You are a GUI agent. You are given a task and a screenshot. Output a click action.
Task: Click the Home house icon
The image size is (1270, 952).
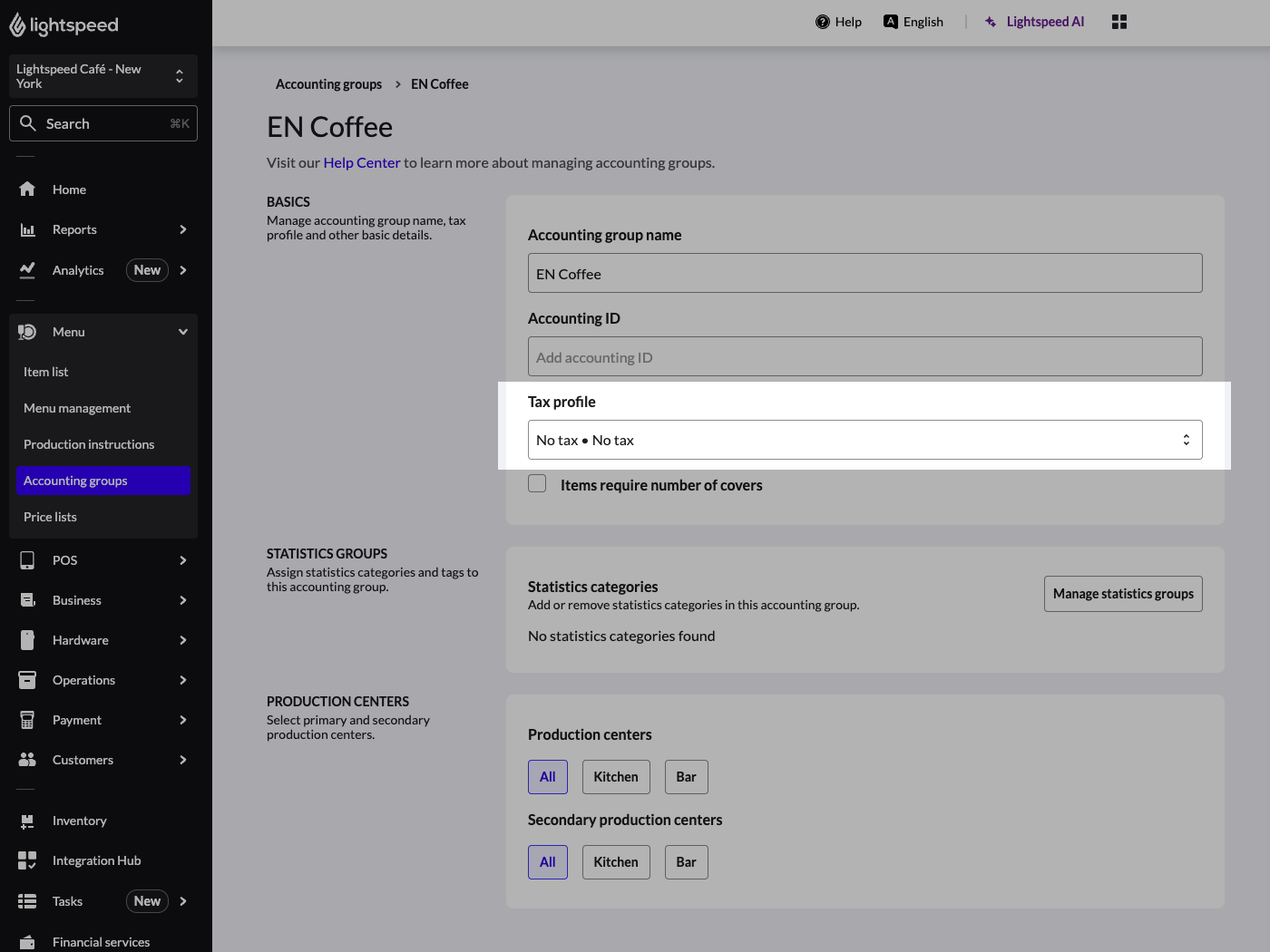pos(27,189)
